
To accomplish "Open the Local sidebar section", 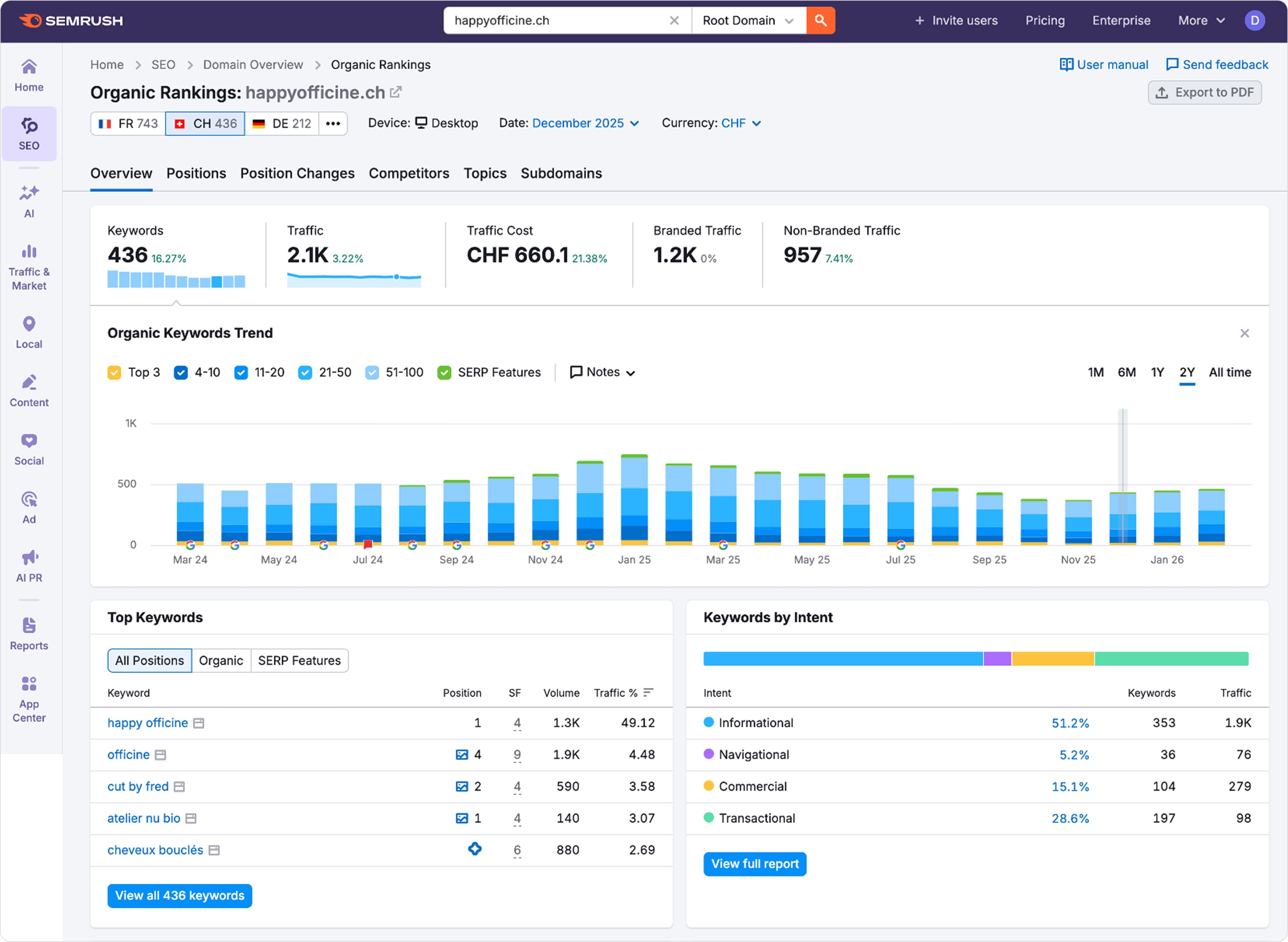I will (29, 332).
